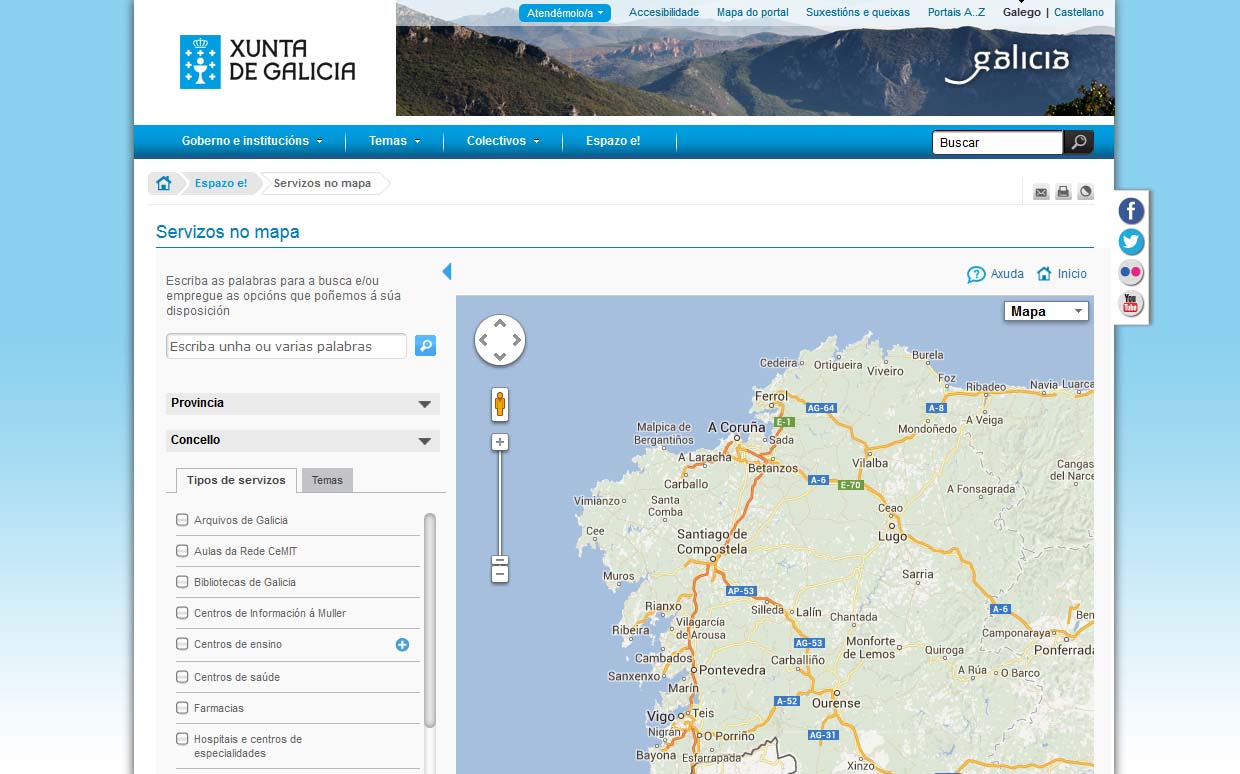Click the Inicio link above map
The width and height of the screenshot is (1240, 774).
(1062, 274)
